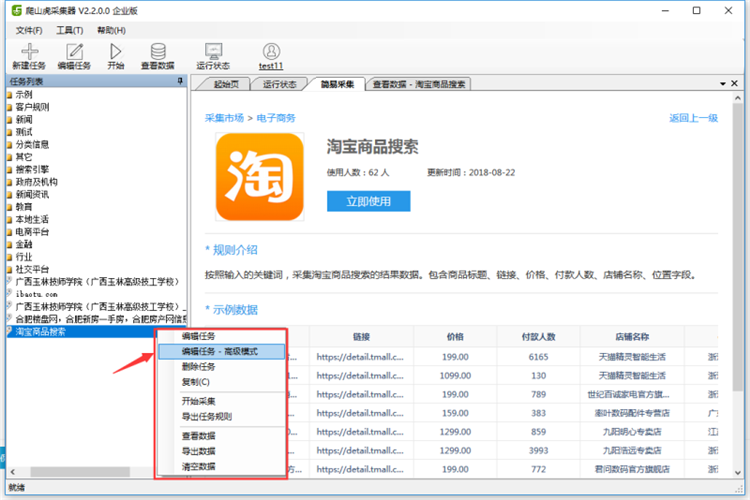Click the task list scroll left arrow
Screen dimensions: 750x500
[12, 472]
